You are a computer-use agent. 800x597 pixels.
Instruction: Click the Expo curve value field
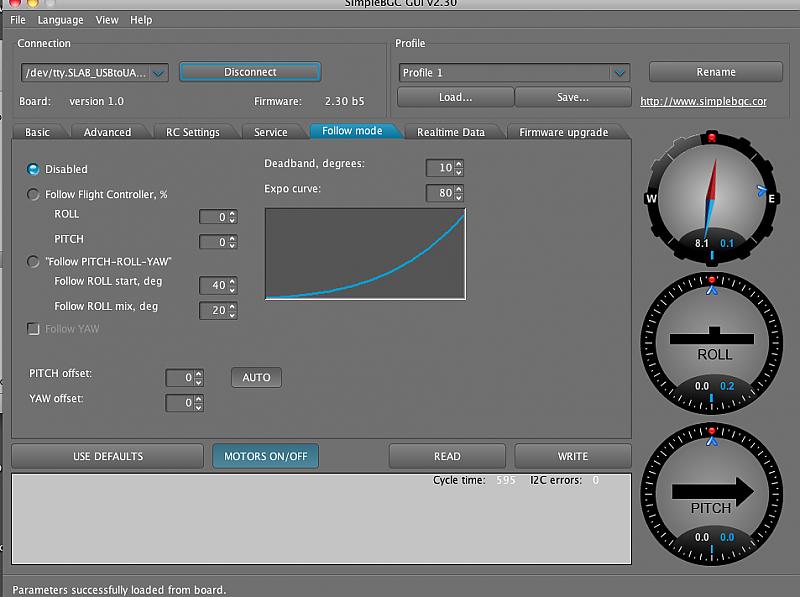point(440,192)
